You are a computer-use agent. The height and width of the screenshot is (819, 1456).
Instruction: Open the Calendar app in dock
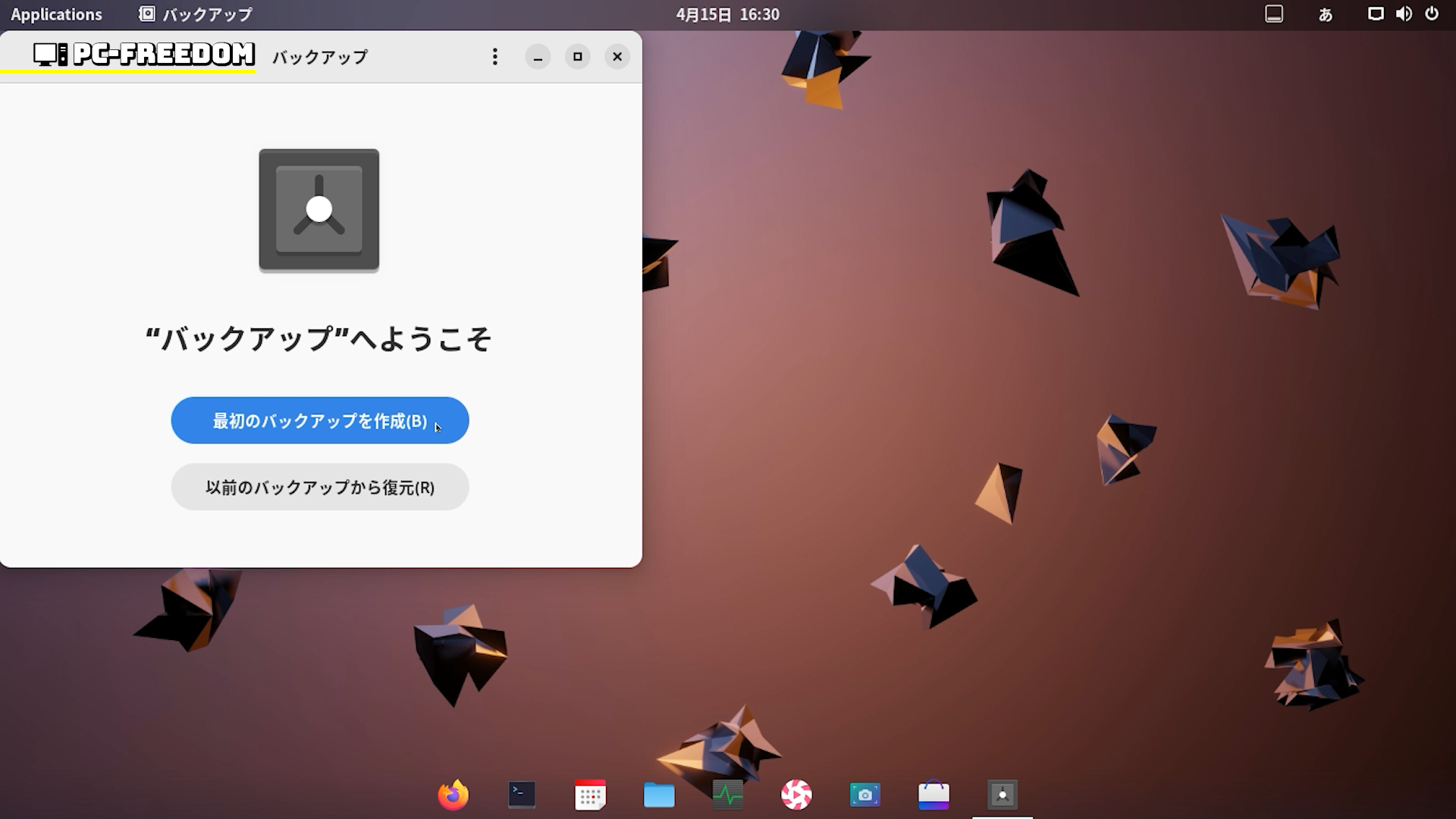590,795
